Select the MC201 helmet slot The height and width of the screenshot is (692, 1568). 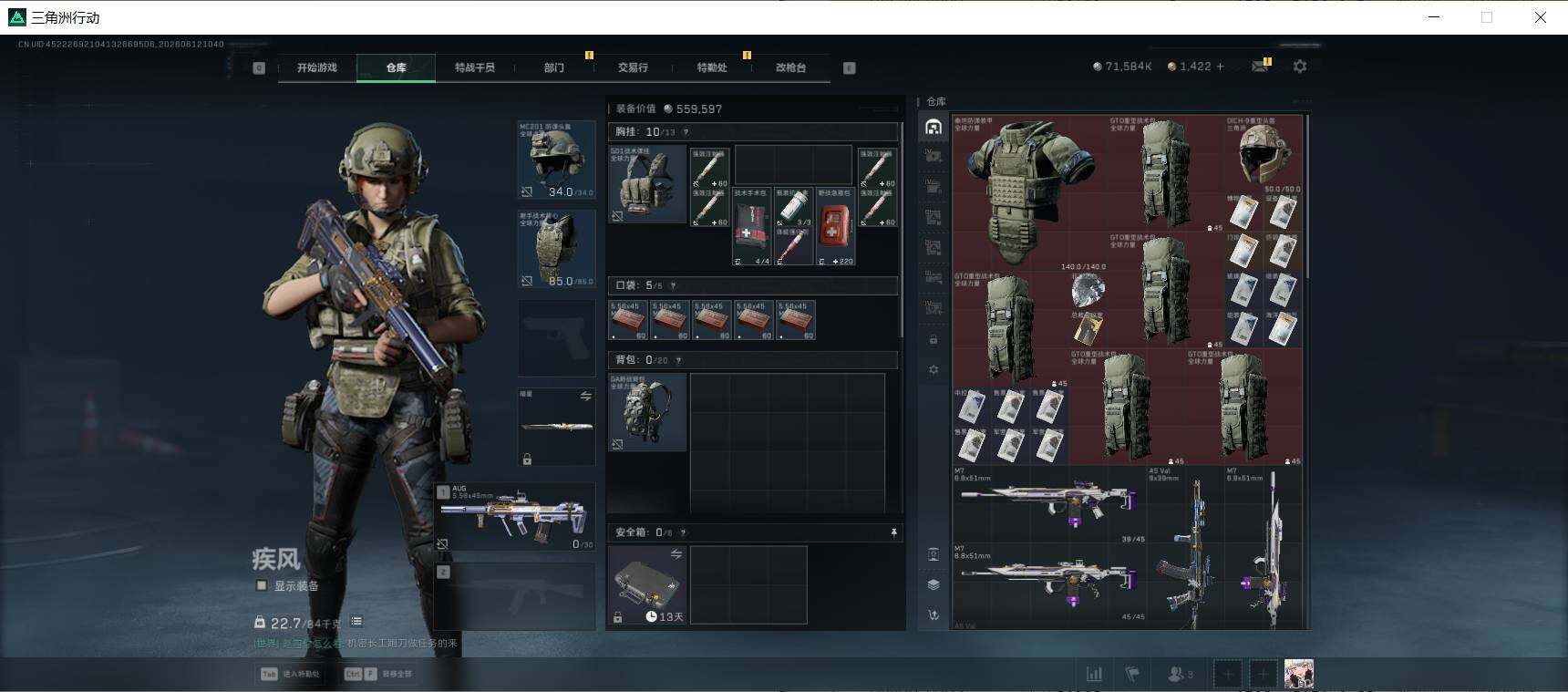[556, 160]
